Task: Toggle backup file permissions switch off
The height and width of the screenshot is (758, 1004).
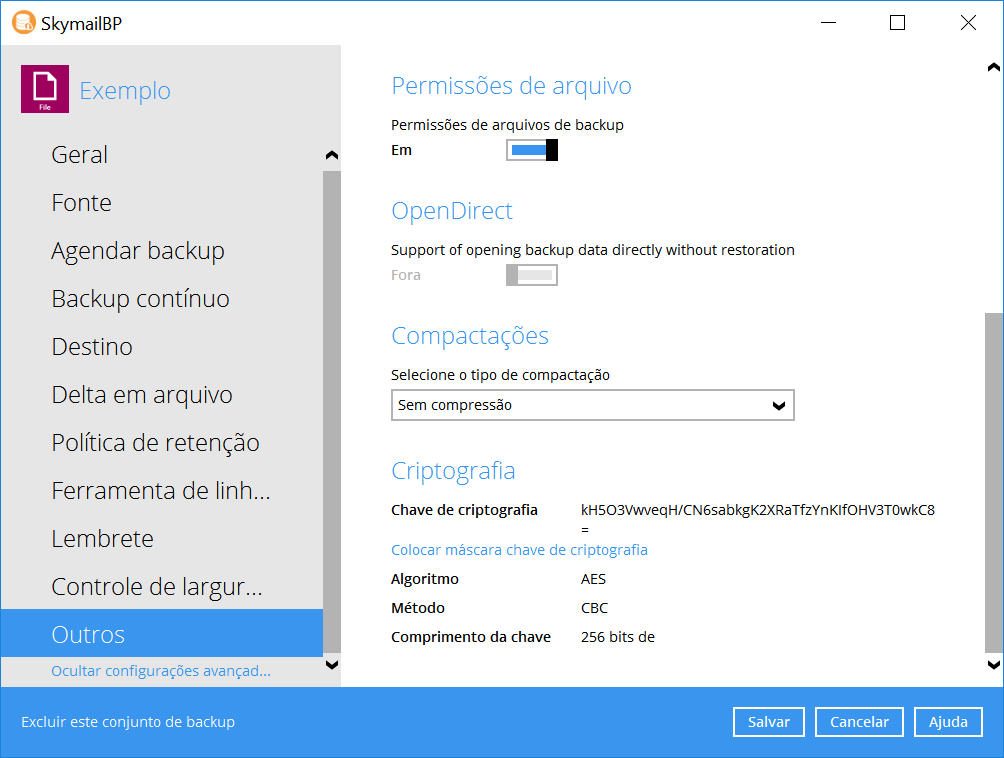Action: tap(531, 151)
